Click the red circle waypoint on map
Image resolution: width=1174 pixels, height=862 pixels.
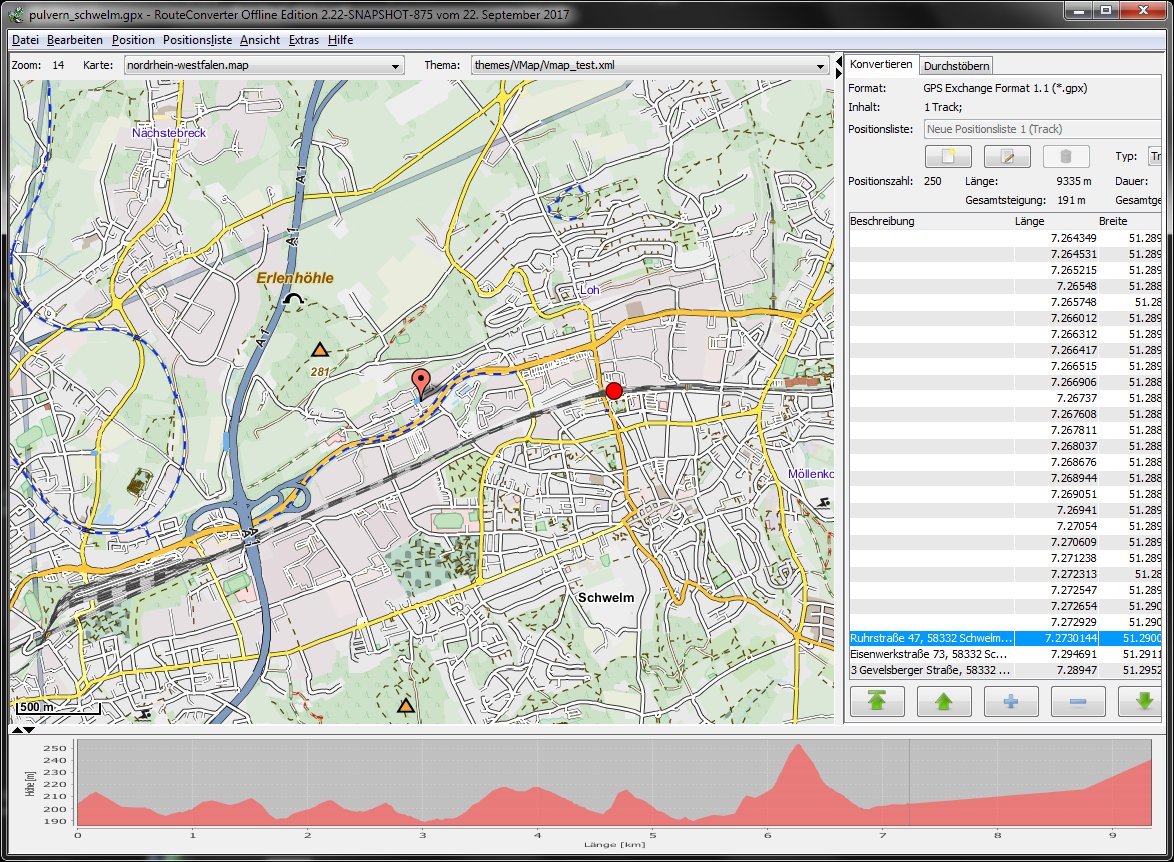pyautogui.click(x=614, y=390)
